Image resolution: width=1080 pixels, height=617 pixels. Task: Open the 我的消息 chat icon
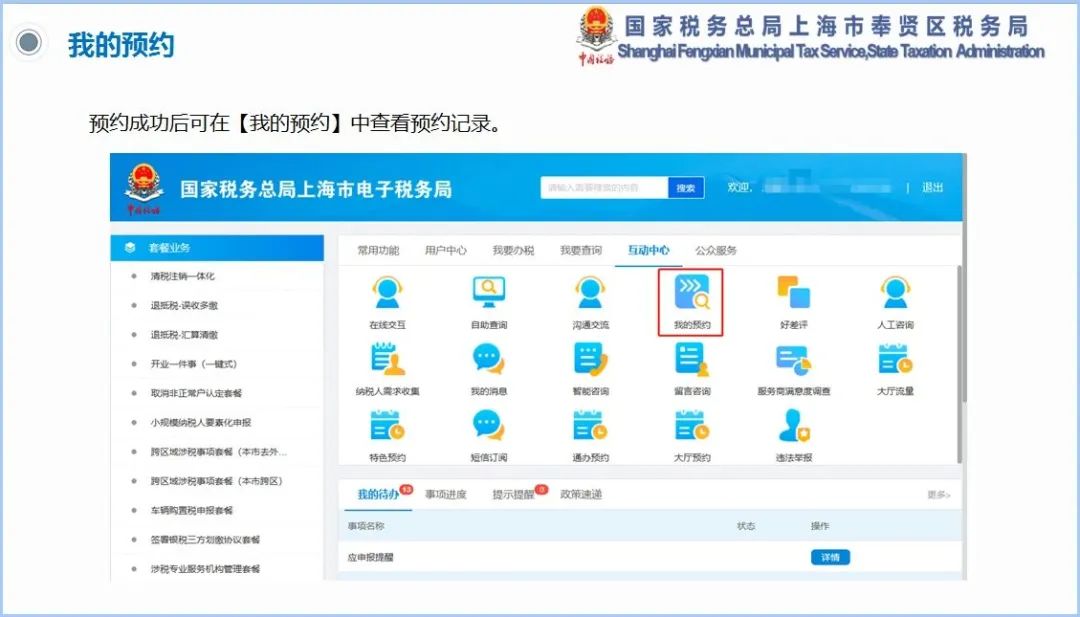(x=489, y=359)
